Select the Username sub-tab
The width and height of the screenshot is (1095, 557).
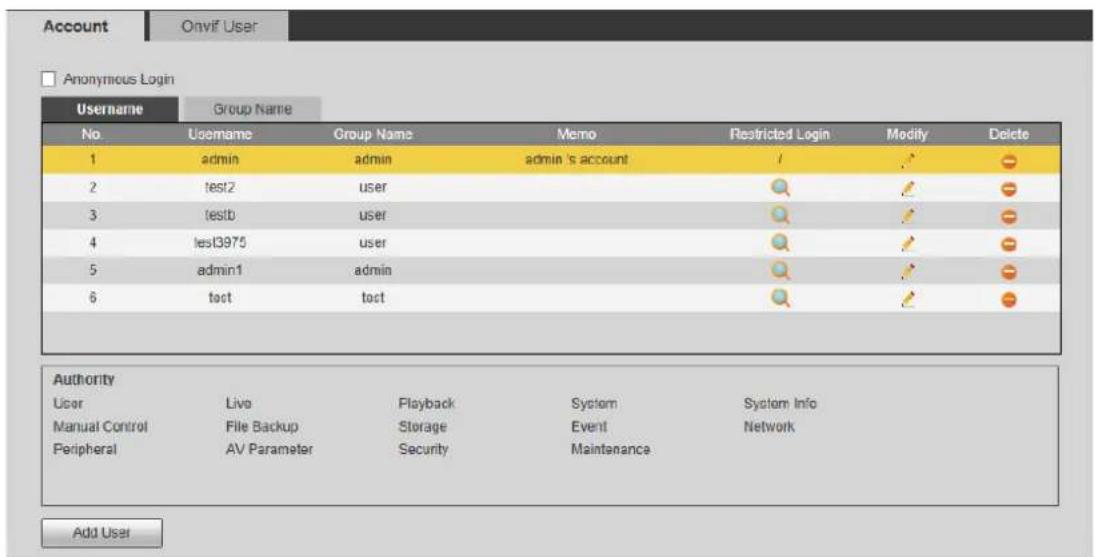(x=110, y=109)
